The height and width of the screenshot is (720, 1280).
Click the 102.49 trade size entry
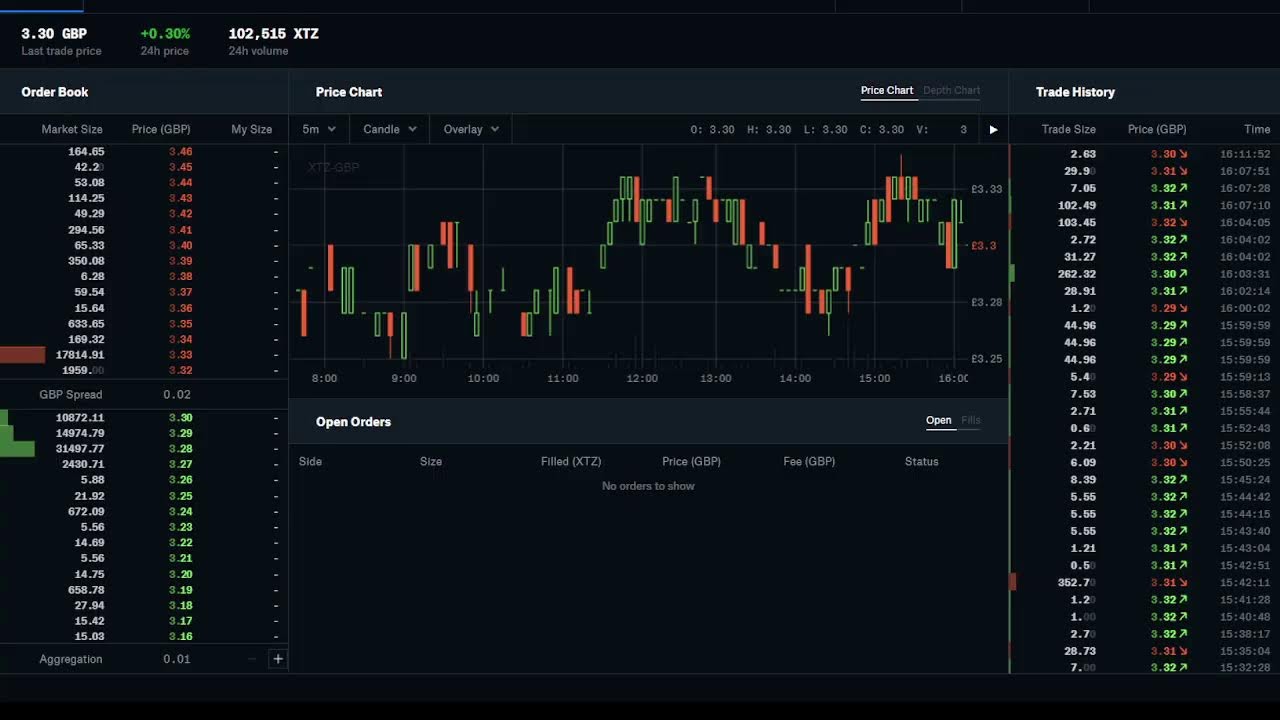click(x=1076, y=205)
